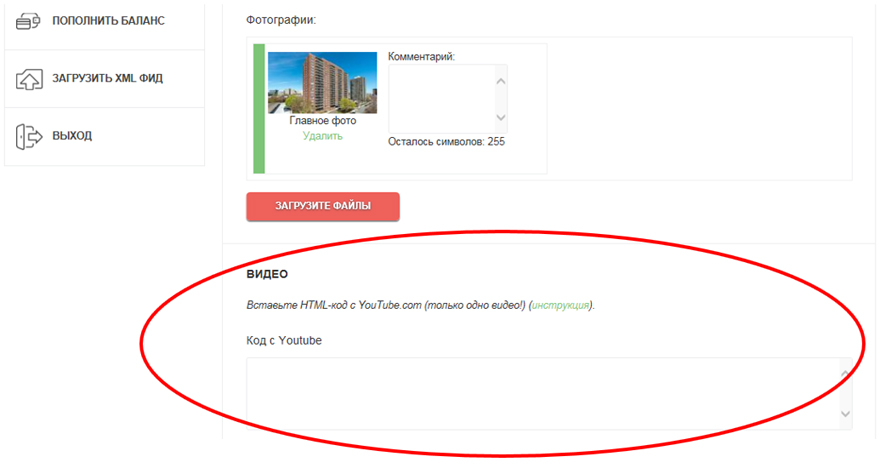Image resolution: width=880 pixels, height=468 pixels.
Task: Click the upload icon beside Загрузить XML фид
Action: (28, 78)
